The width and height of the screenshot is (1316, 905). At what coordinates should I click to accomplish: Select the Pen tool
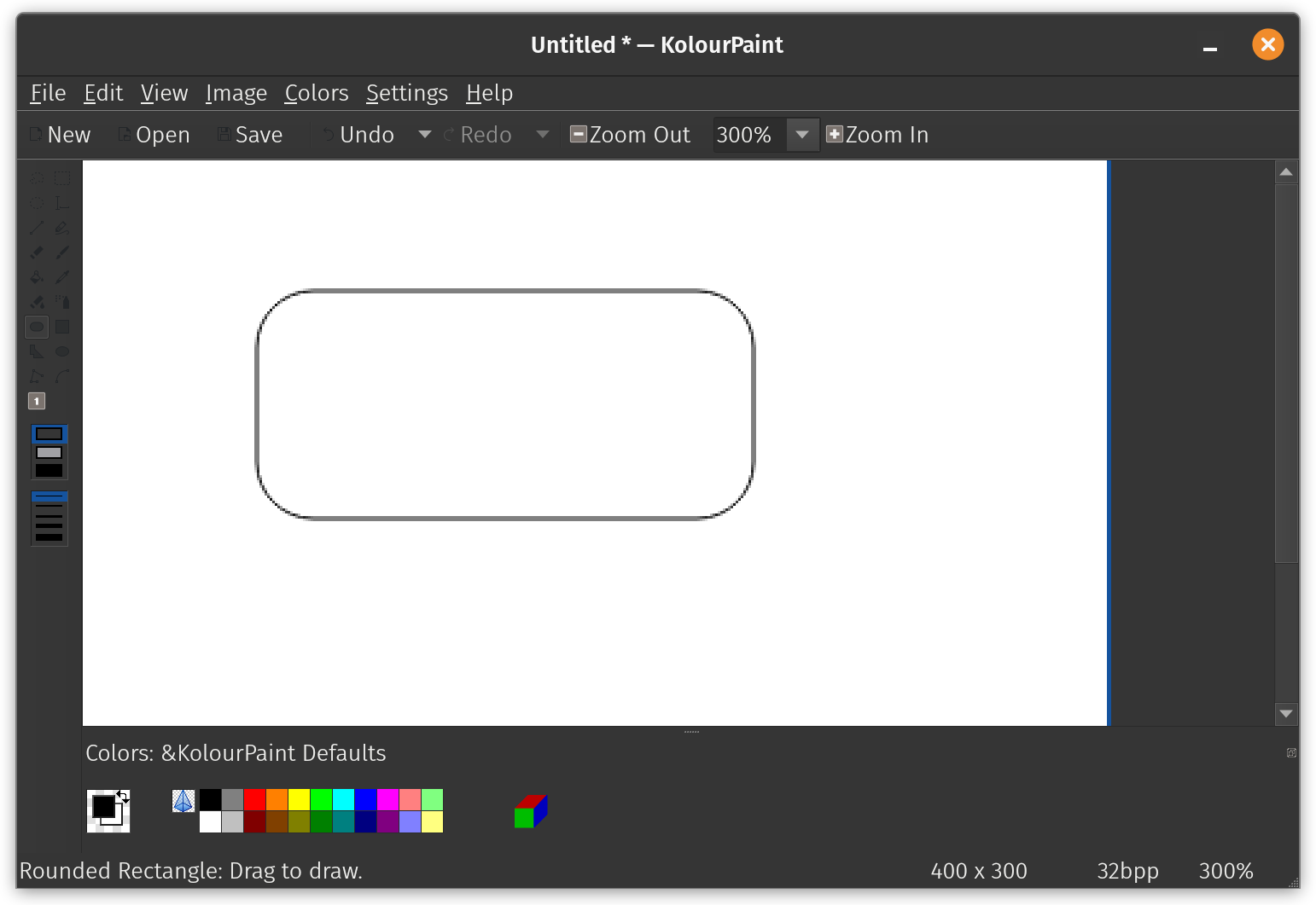[x=62, y=228]
